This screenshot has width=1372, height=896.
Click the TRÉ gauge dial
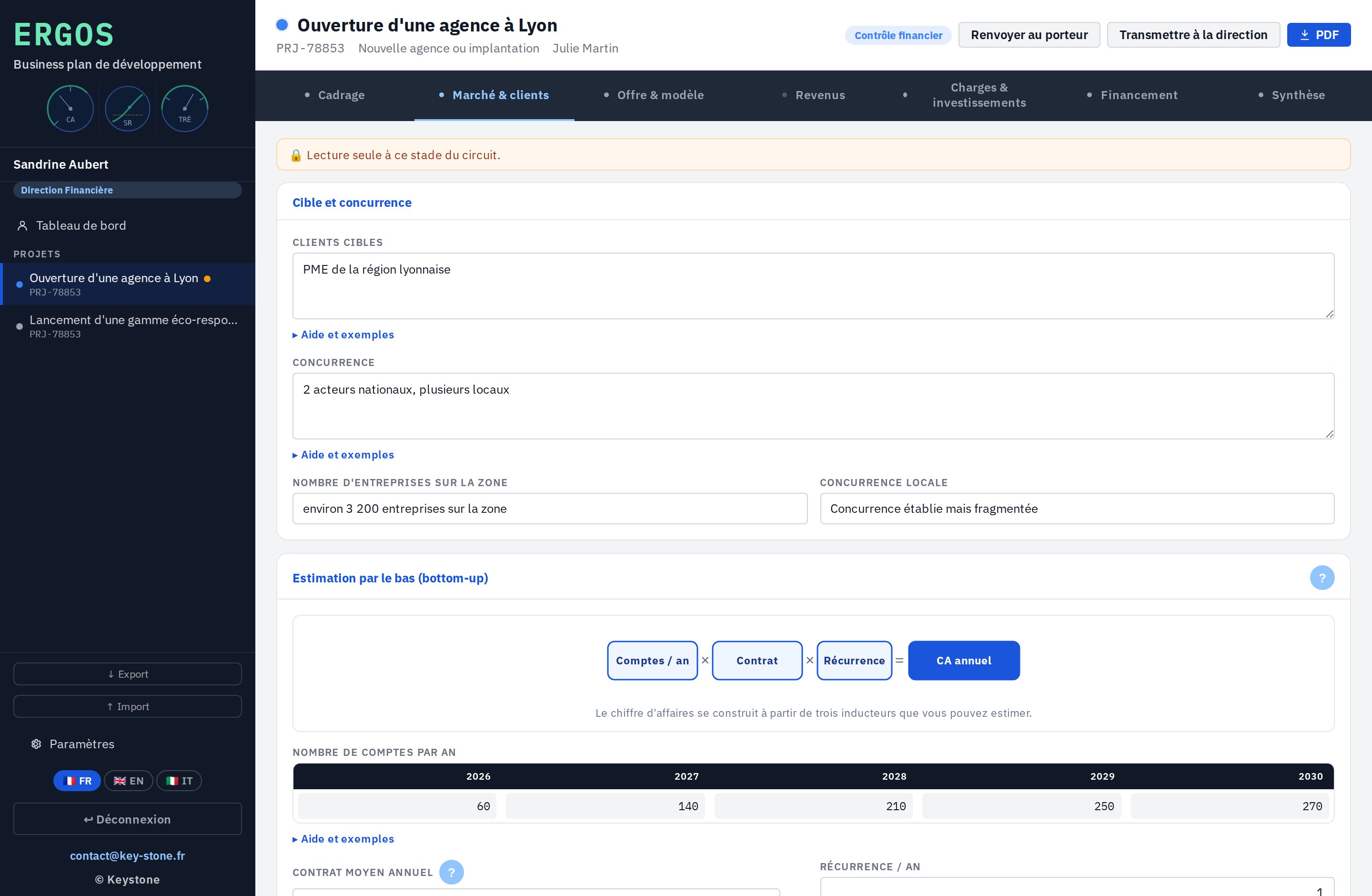pos(184,108)
